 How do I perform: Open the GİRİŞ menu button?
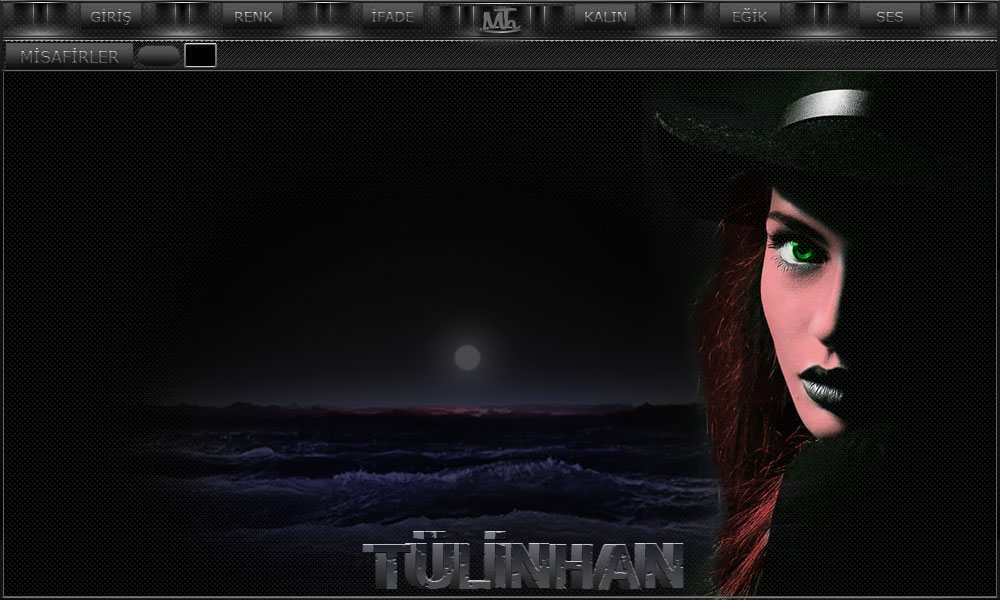(x=110, y=16)
